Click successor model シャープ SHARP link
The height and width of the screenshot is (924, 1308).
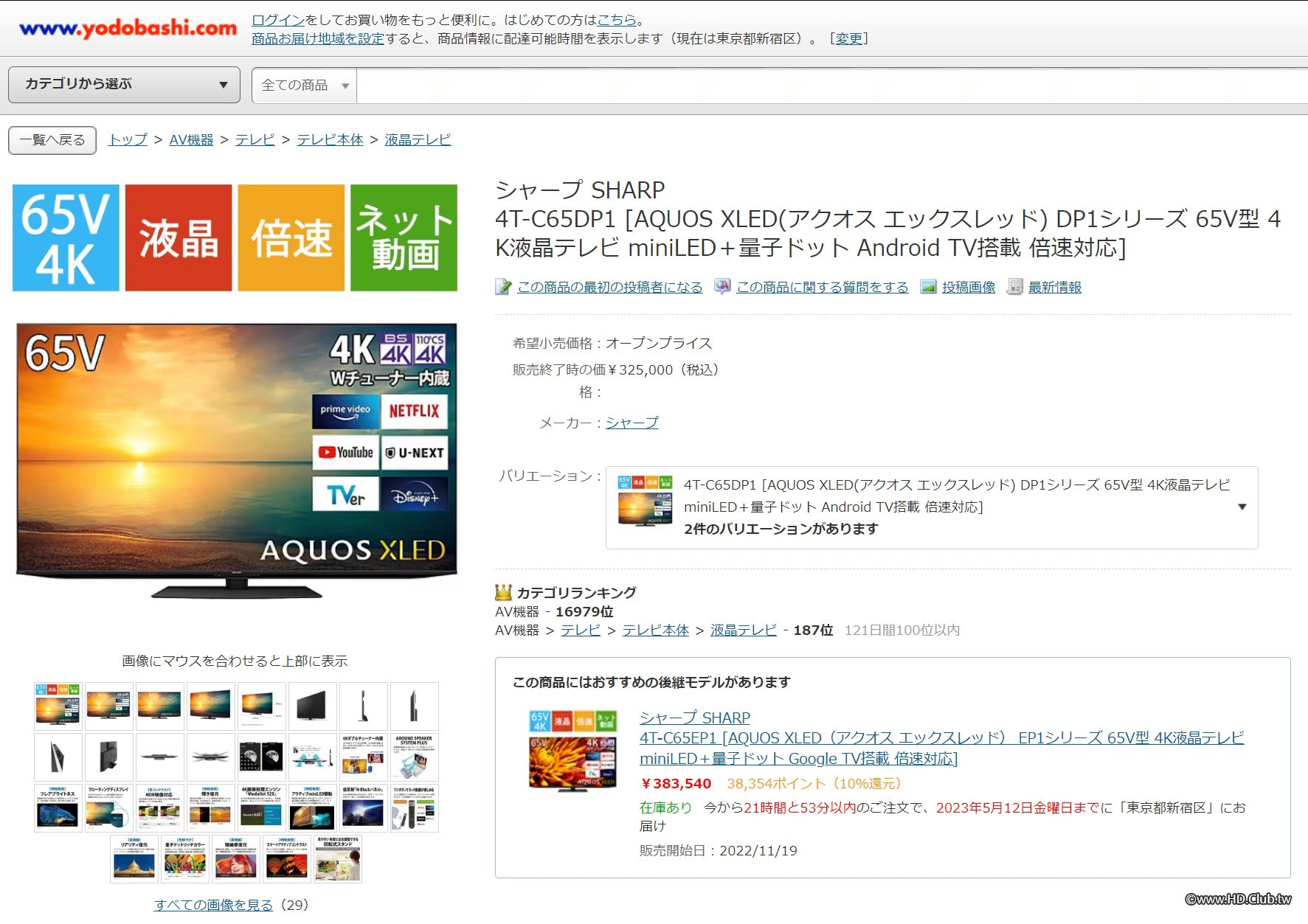click(x=695, y=718)
